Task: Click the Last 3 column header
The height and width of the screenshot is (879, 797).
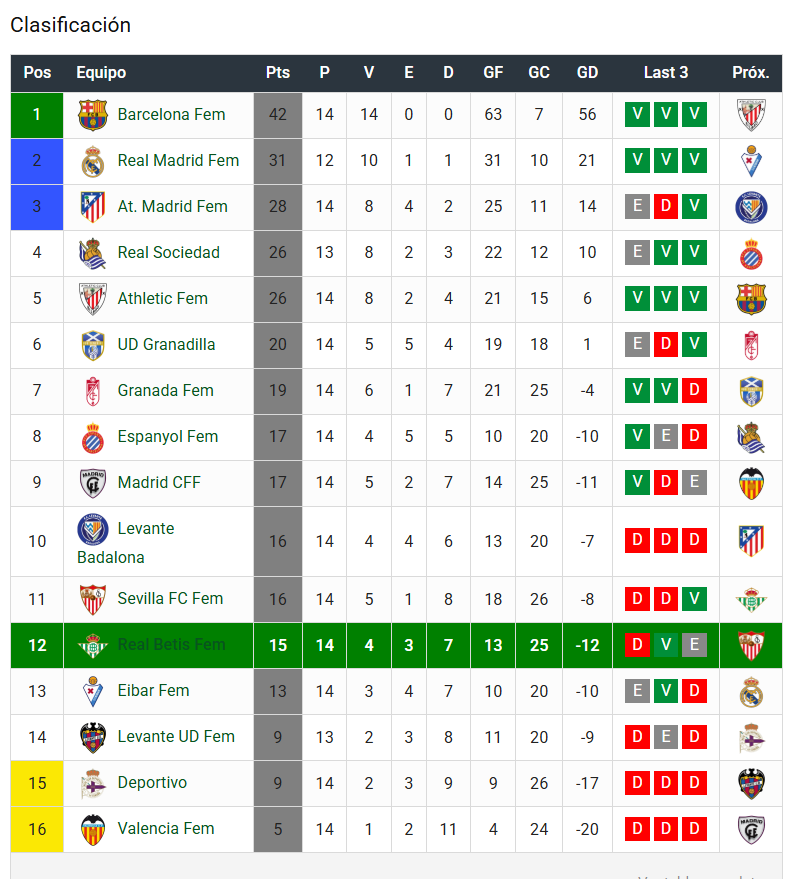Action: tap(666, 73)
